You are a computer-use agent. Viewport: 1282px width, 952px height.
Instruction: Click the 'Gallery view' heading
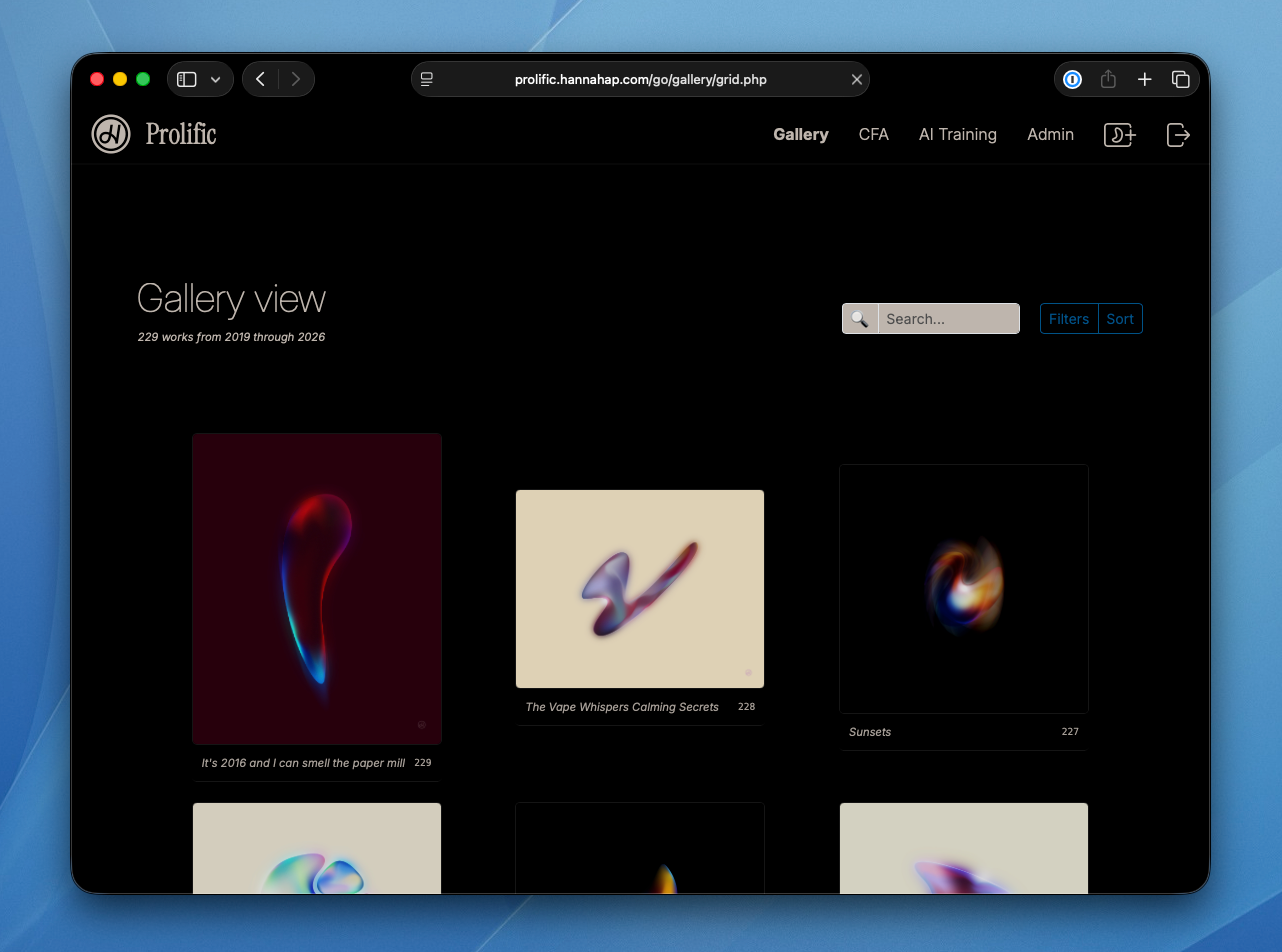(x=231, y=299)
